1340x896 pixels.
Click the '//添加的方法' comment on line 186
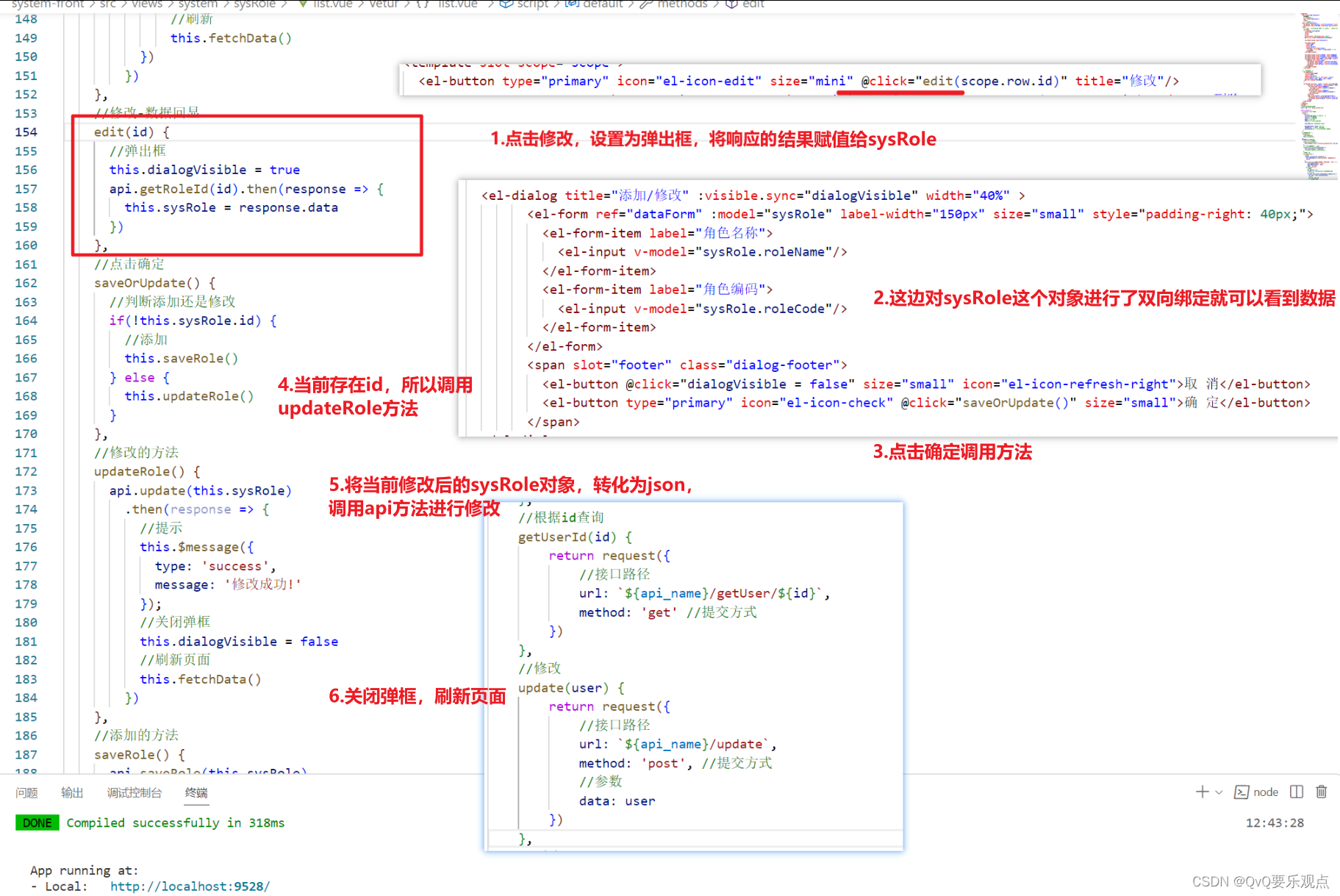pyautogui.click(x=136, y=735)
